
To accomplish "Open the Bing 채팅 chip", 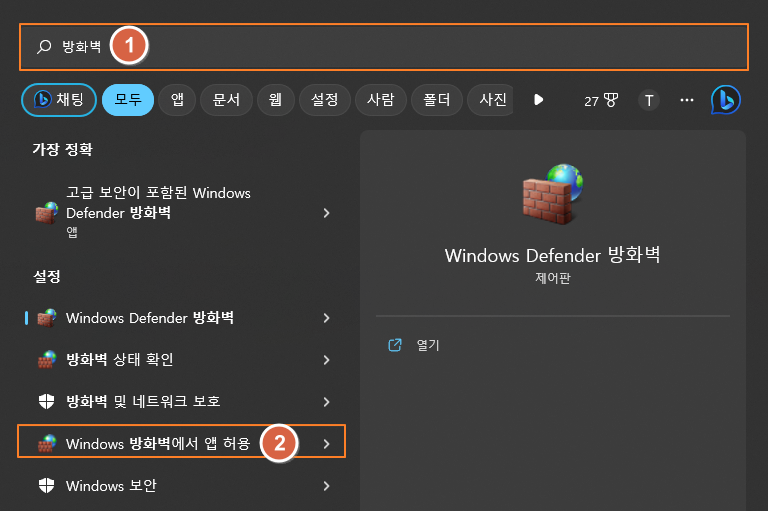I will point(59,100).
